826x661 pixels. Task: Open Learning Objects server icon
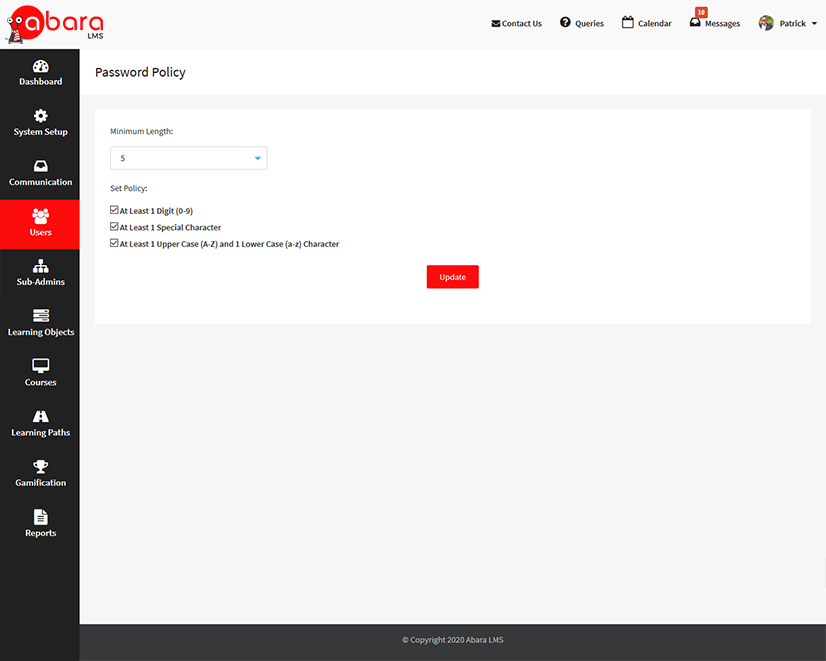coord(41,315)
